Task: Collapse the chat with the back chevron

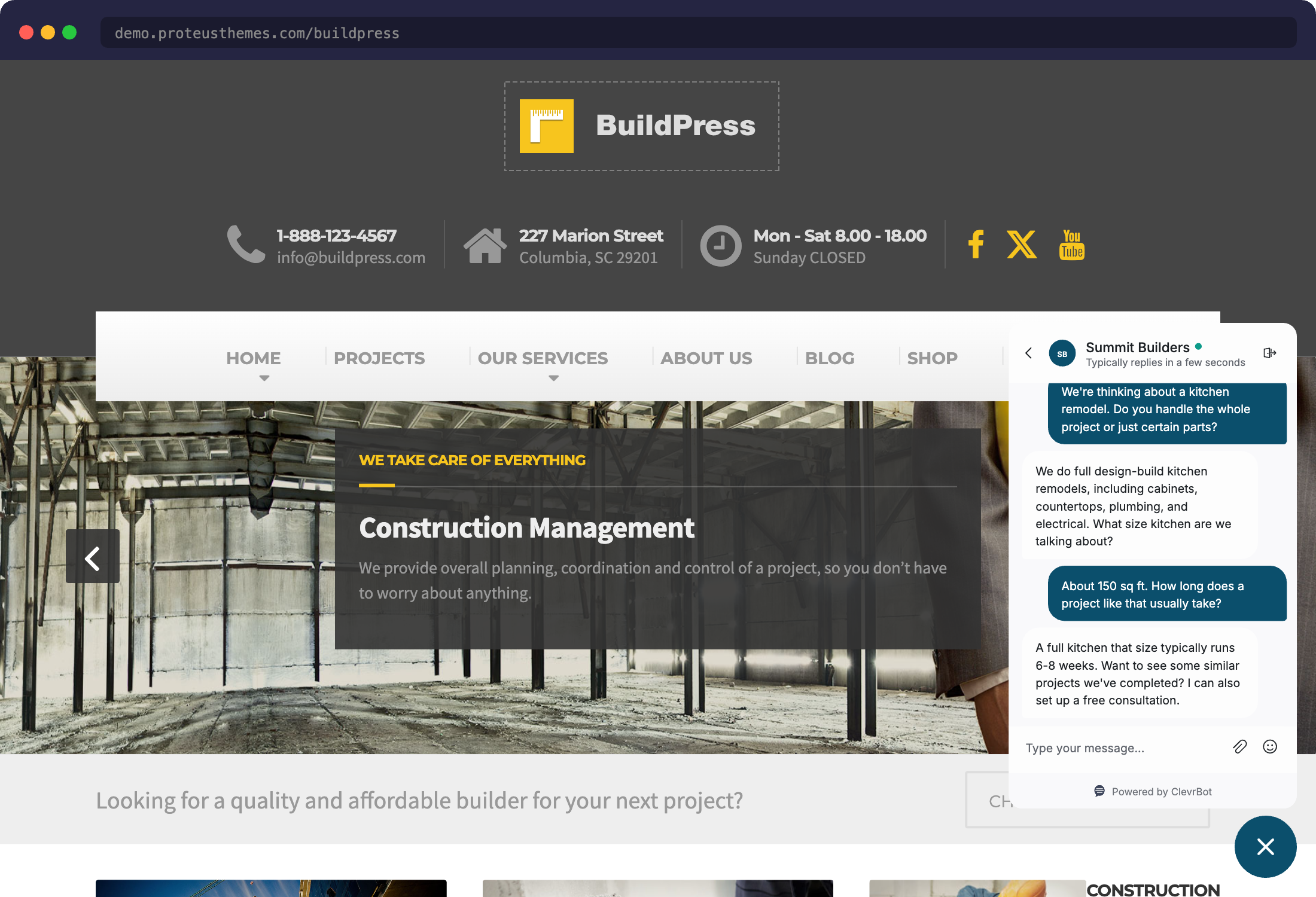Action: [x=1028, y=353]
